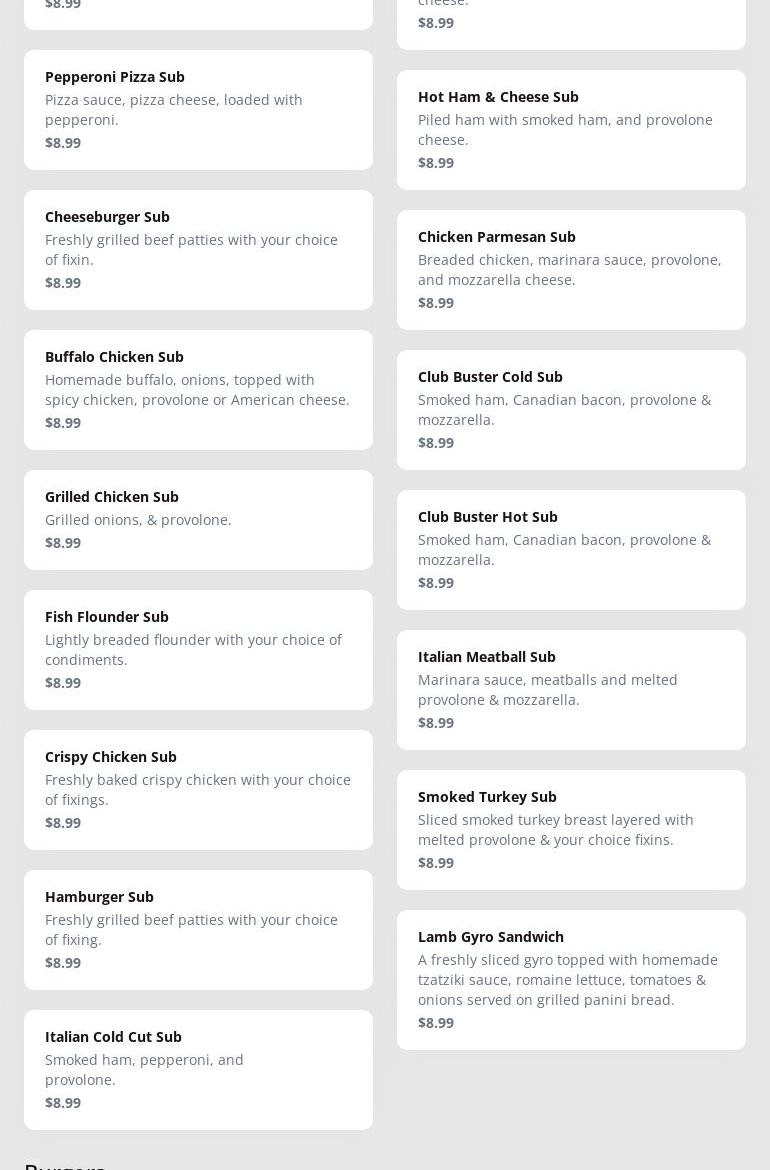Open the Smoked Turkey Sub card
The image size is (770, 1170).
click(x=571, y=830)
